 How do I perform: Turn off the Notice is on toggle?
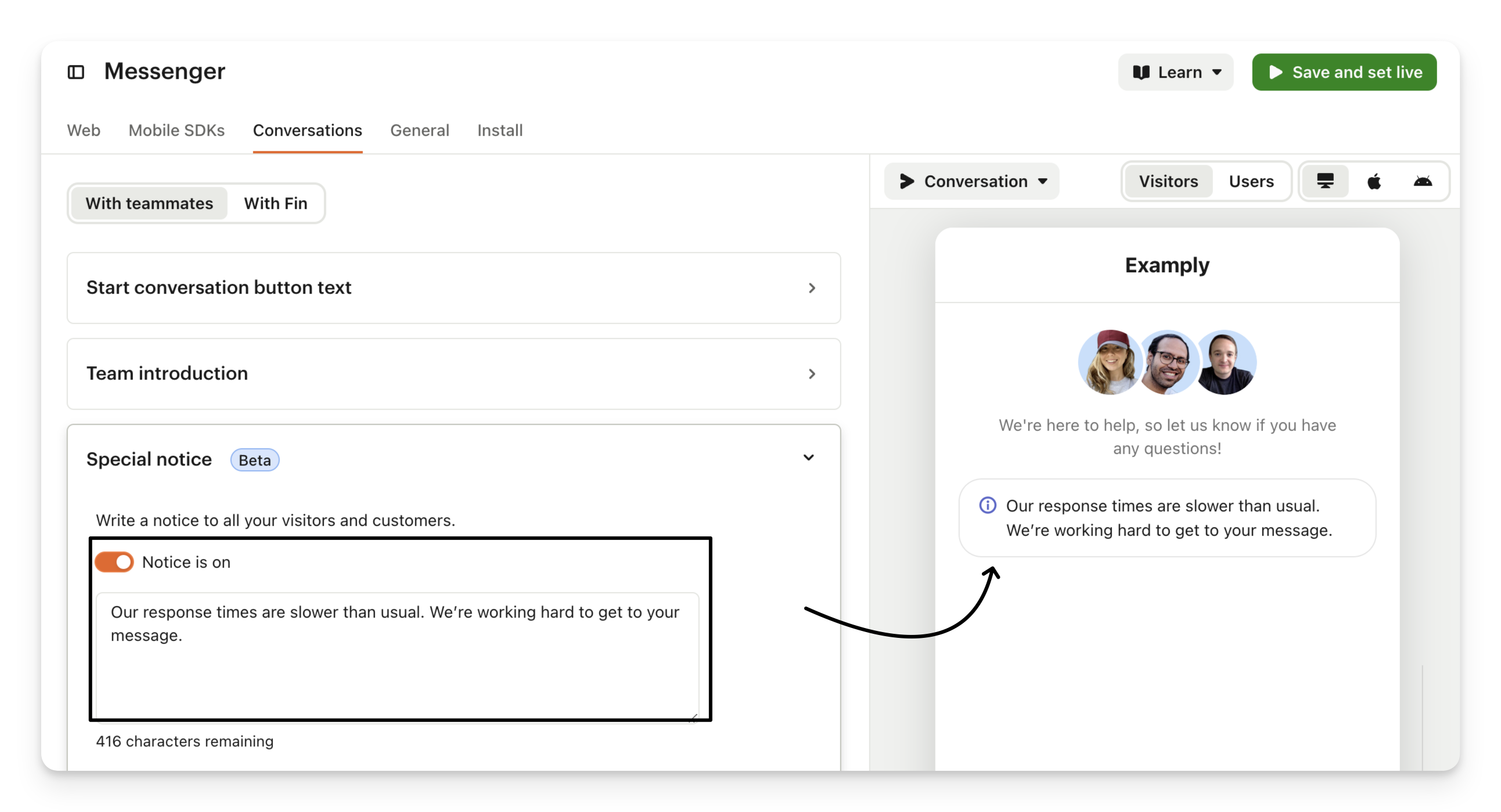[x=115, y=562]
